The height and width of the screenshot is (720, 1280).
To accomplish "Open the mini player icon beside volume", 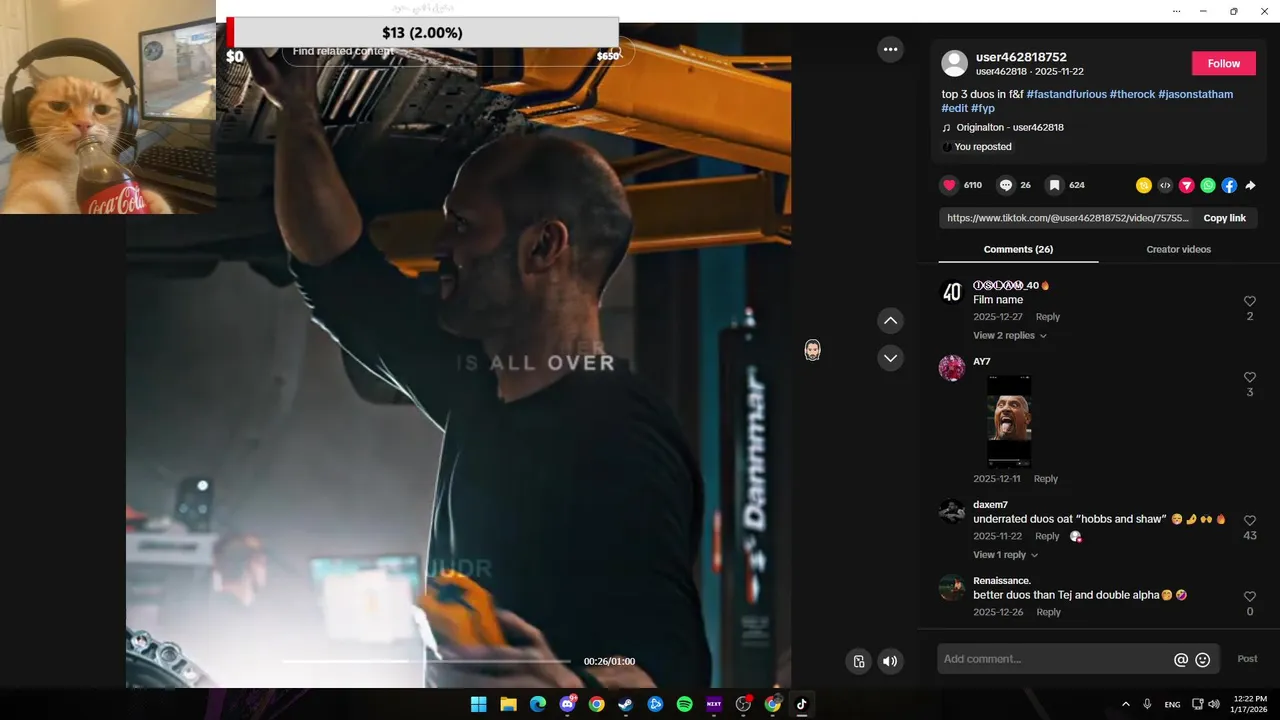I will [858, 661].
